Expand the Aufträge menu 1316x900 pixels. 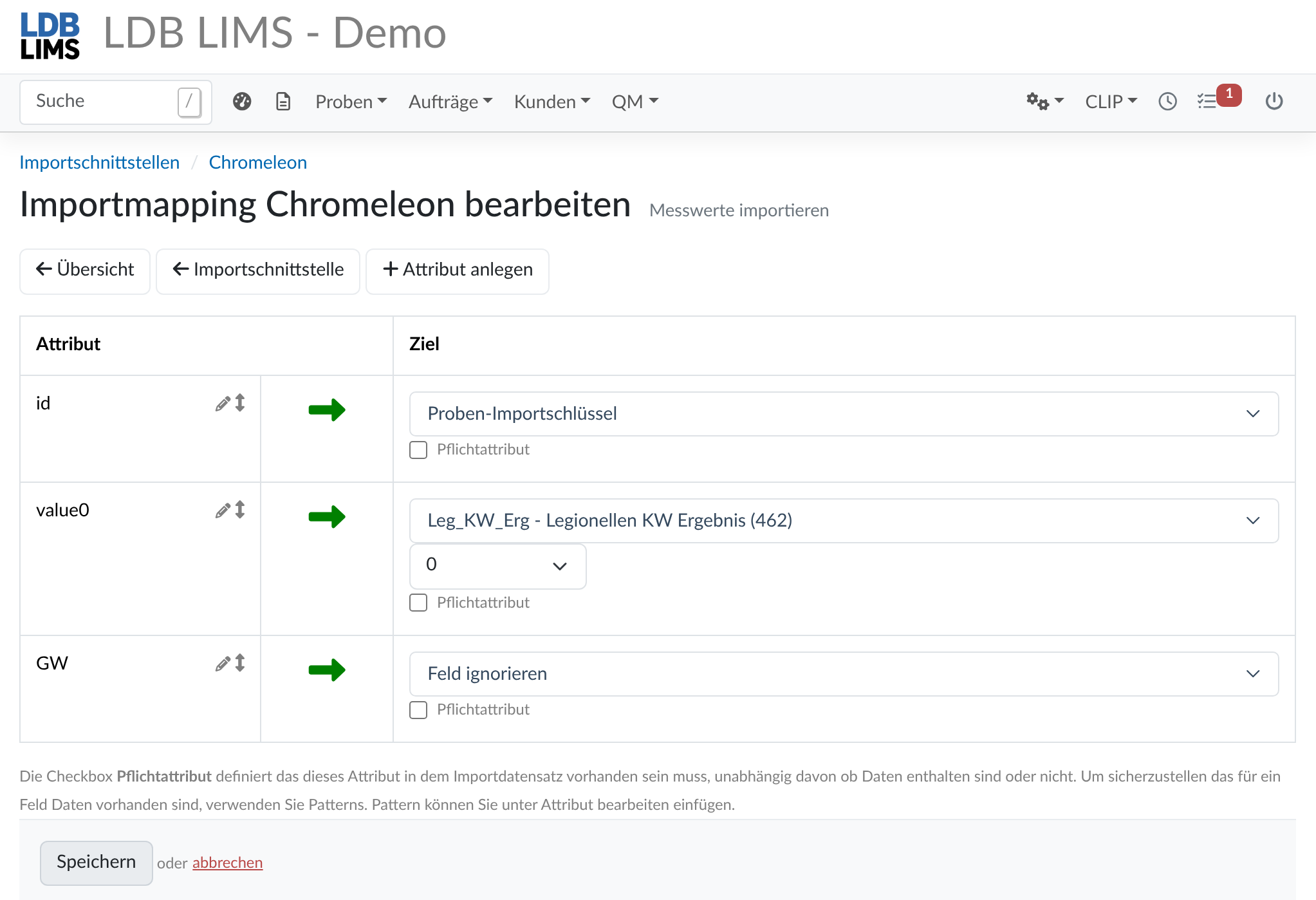[x=450, y=102]
